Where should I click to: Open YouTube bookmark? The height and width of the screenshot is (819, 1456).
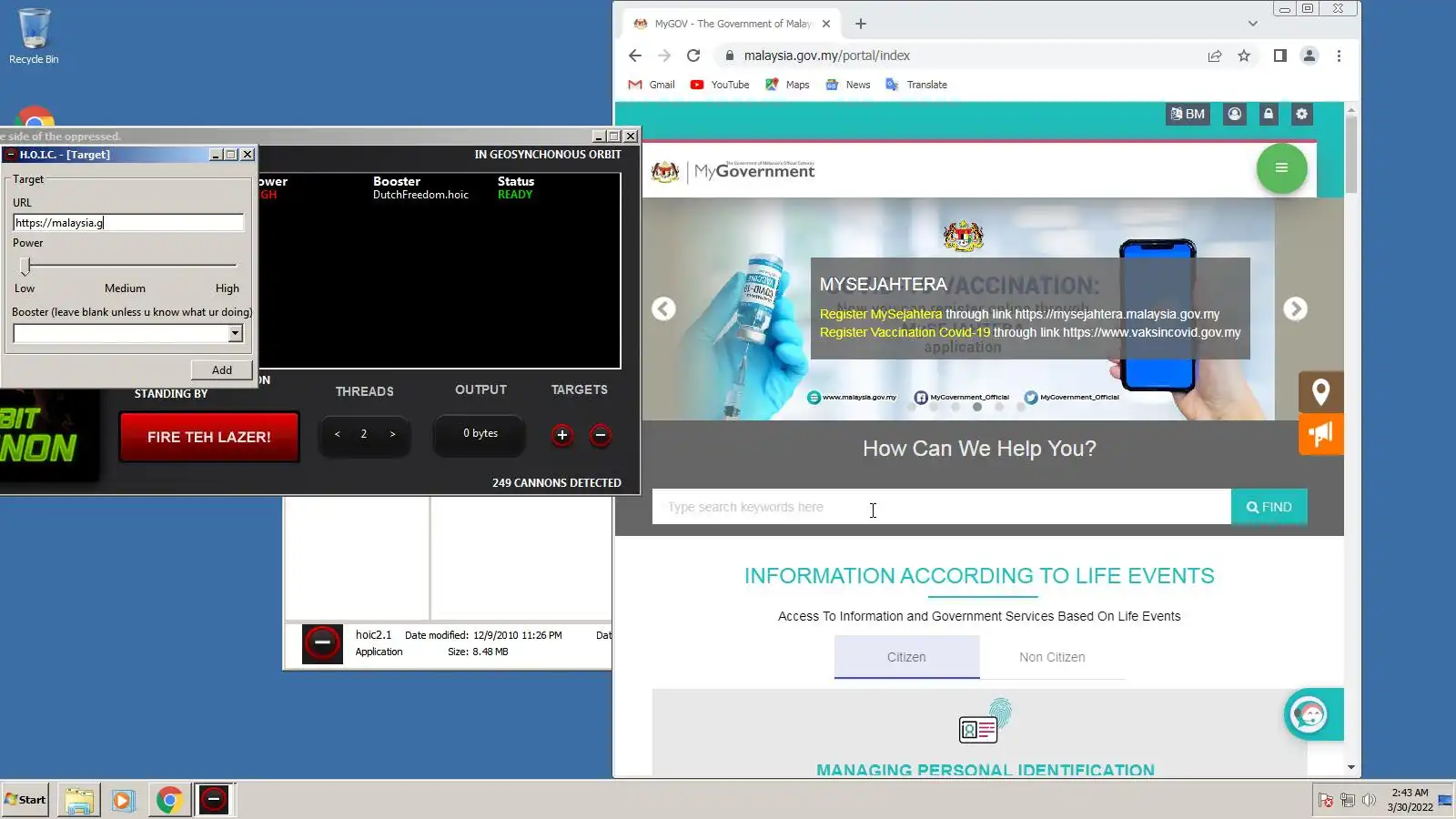pyautogui.click(x=720, y=85)
